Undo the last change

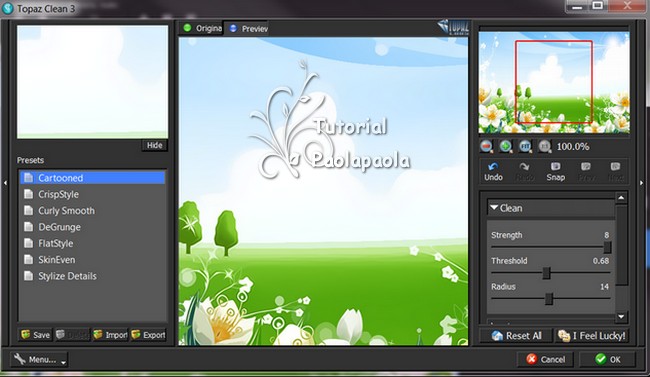493,171
